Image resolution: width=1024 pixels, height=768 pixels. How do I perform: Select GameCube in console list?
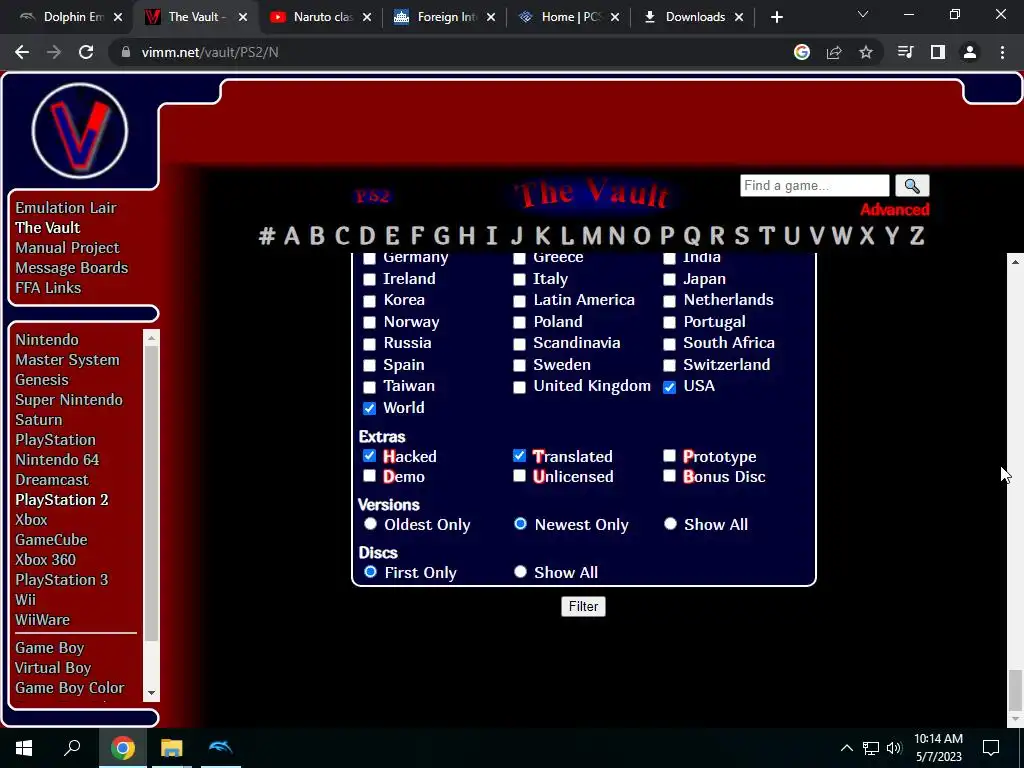pos(52,540)
